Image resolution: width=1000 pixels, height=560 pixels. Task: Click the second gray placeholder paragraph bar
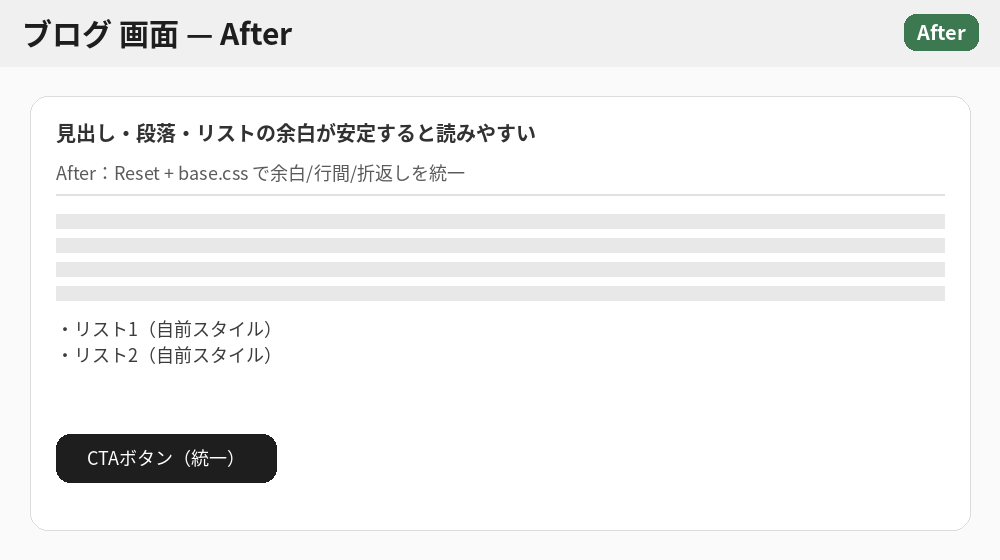[500, 245]
